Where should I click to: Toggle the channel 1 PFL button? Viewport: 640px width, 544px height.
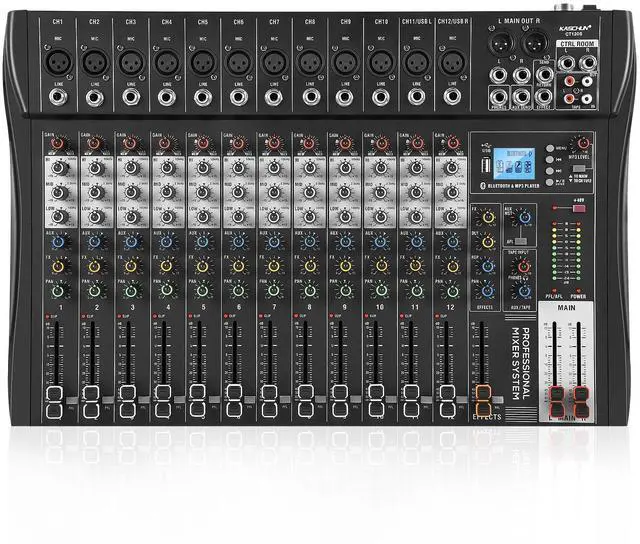[x=72, y=400]
